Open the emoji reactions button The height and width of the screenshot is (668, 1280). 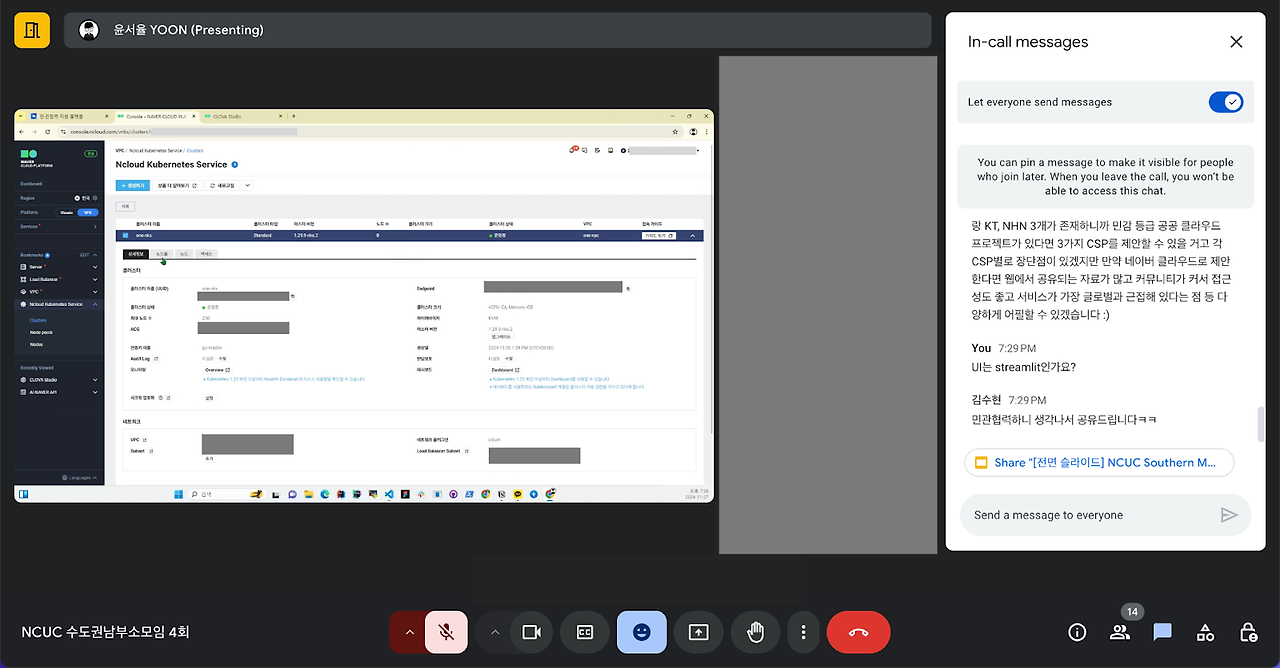pyautogui.click(x=642, y=632)
